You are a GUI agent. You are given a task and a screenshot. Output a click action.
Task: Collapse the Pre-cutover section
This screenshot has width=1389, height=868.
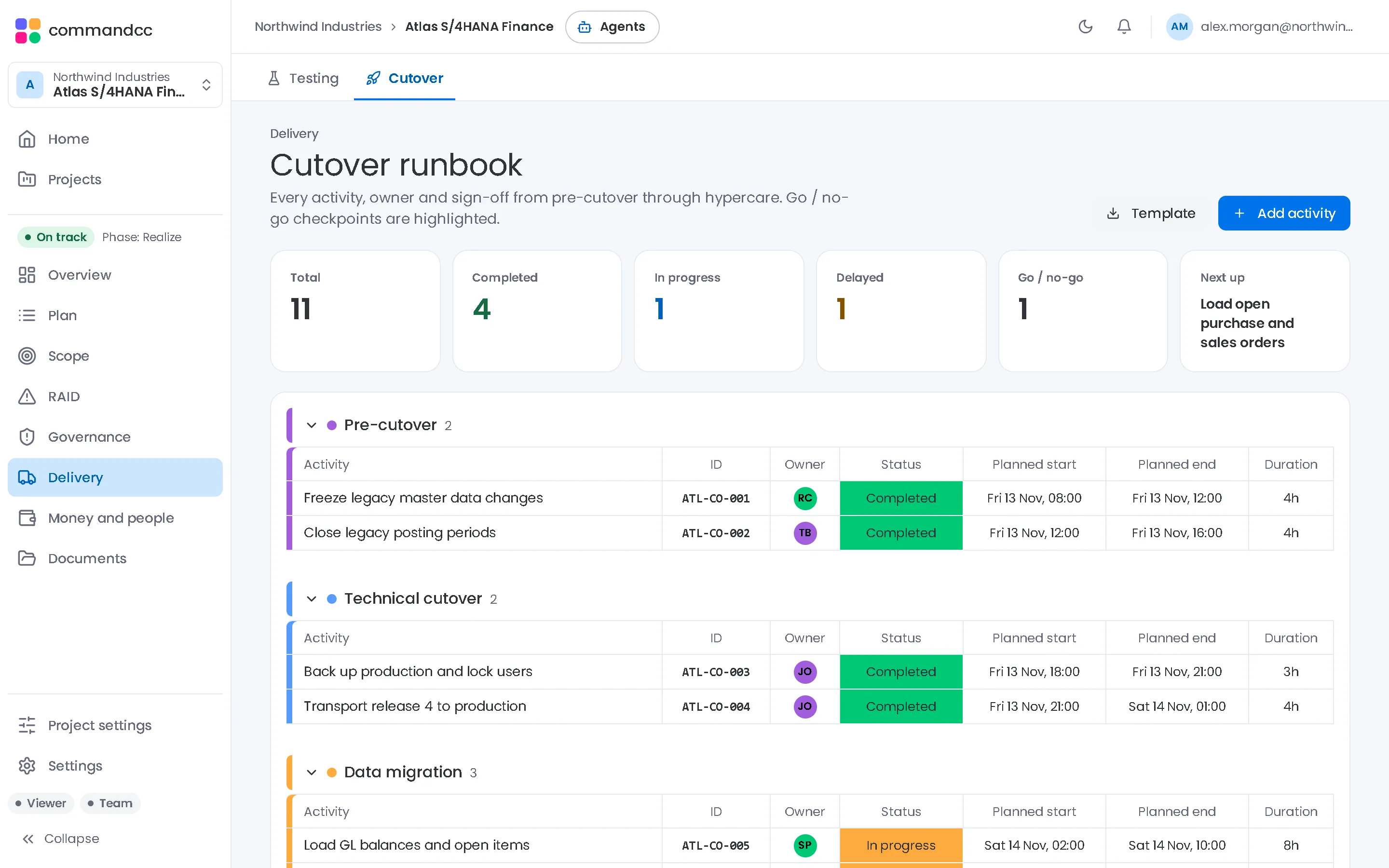pos(311,425)
